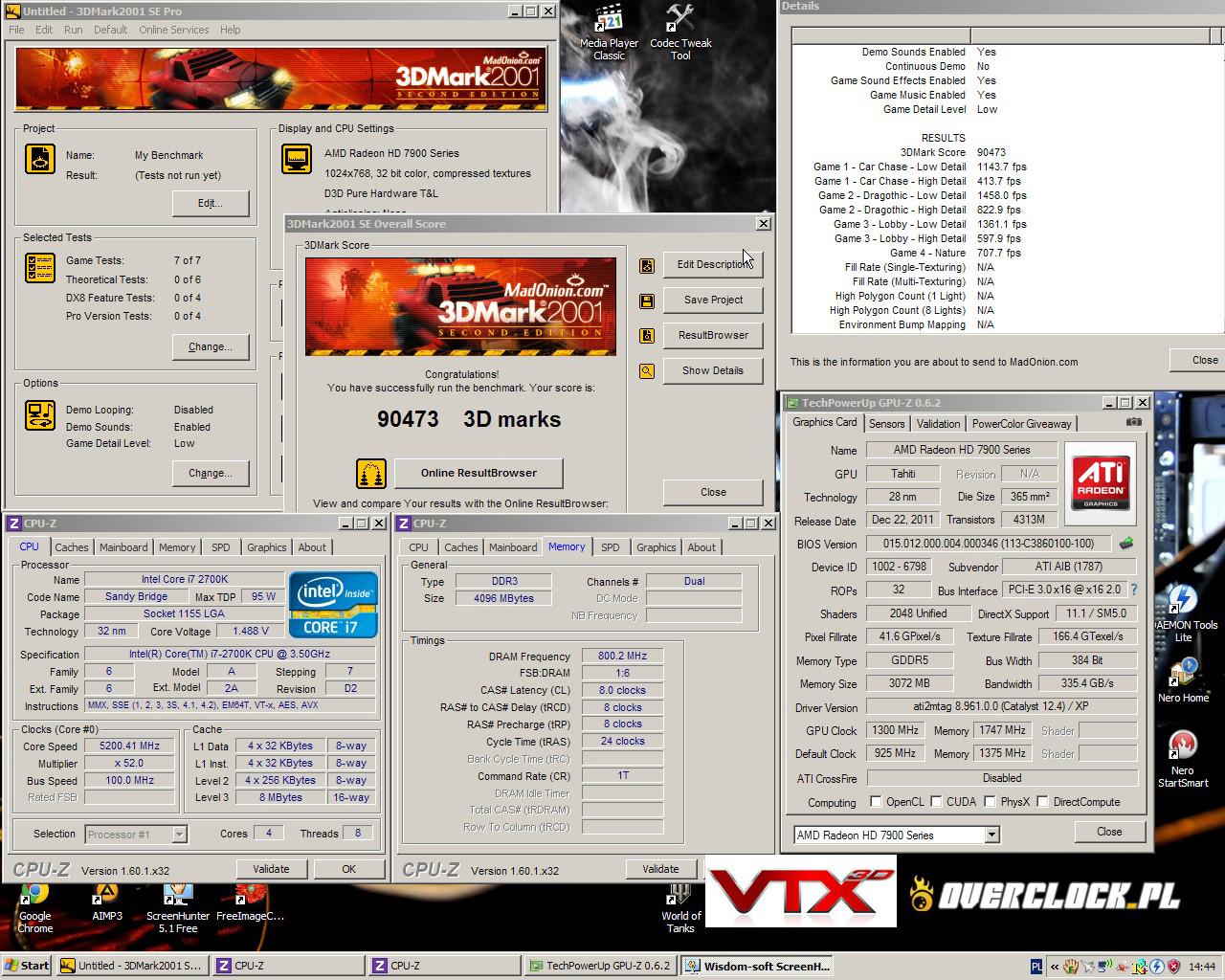Click the DRAM Frequency value field
The width and height of the screenshot is (1225, 980).
[x=622, y=657]
